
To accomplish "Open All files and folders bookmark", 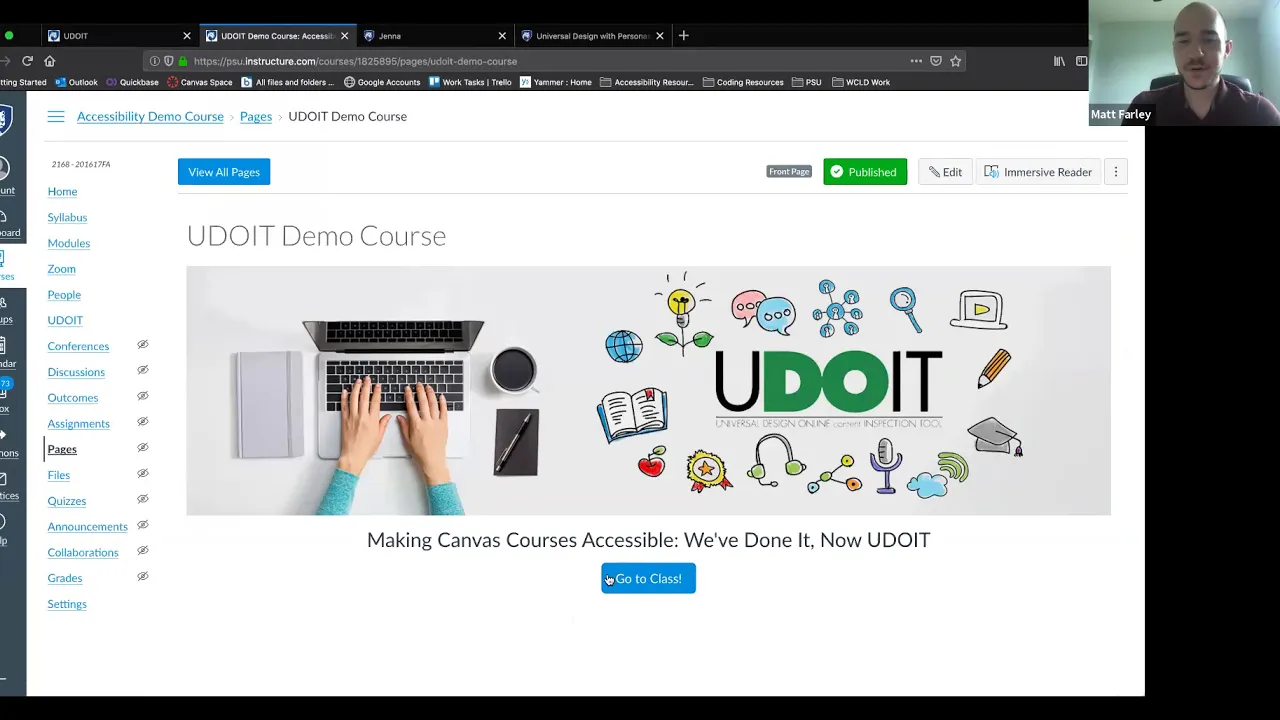I will pyautogui.click(x=288, y=82).
